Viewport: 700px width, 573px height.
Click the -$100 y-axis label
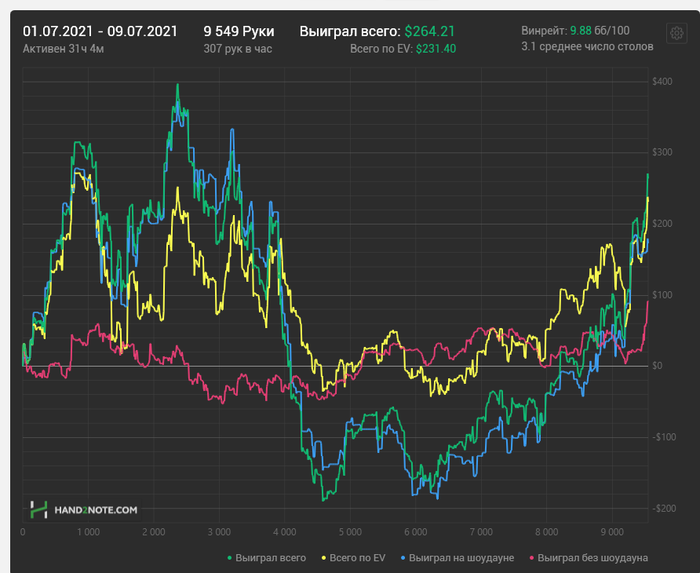tap(664, 437)
